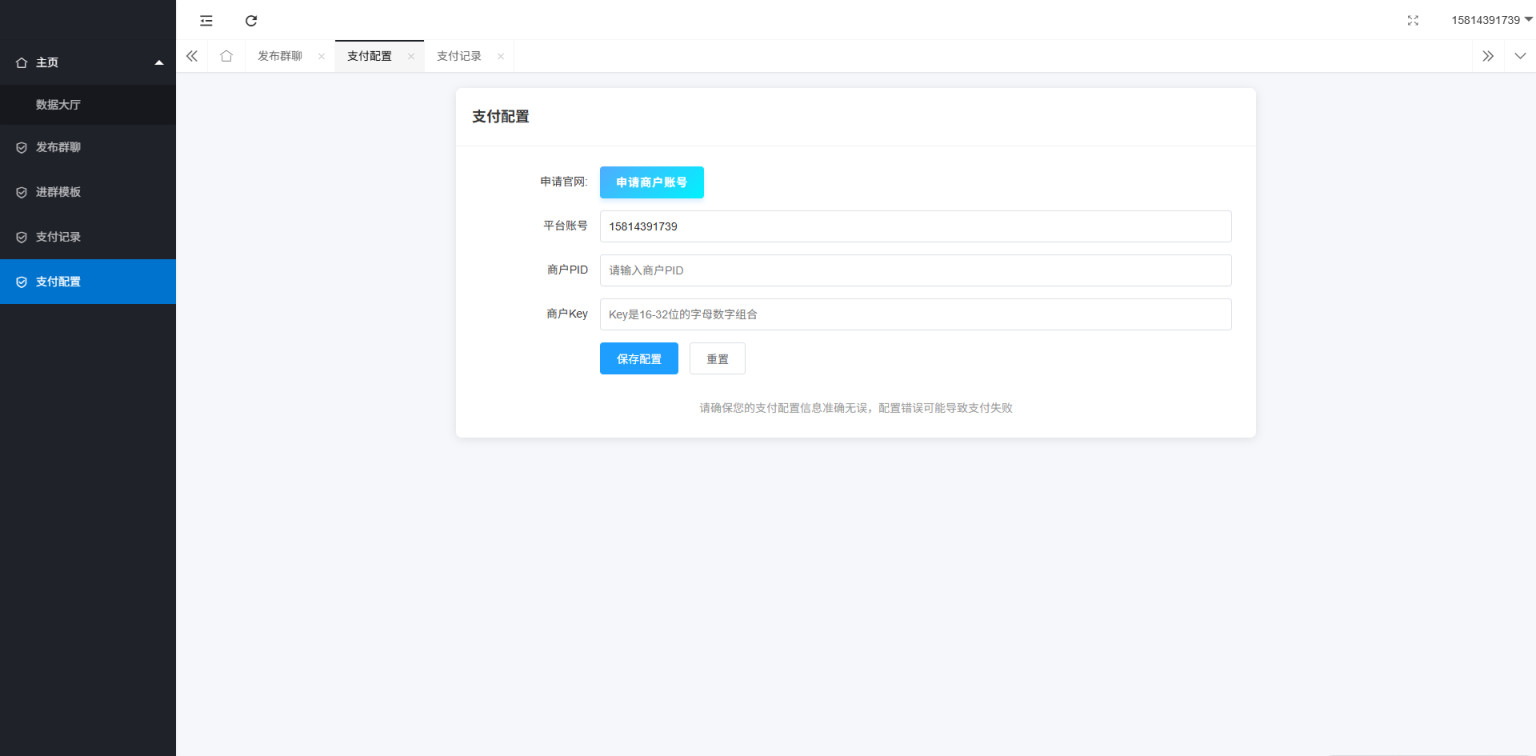1536x756 pixels.
Task: Click the home icon tab
Action: point(226,56)
